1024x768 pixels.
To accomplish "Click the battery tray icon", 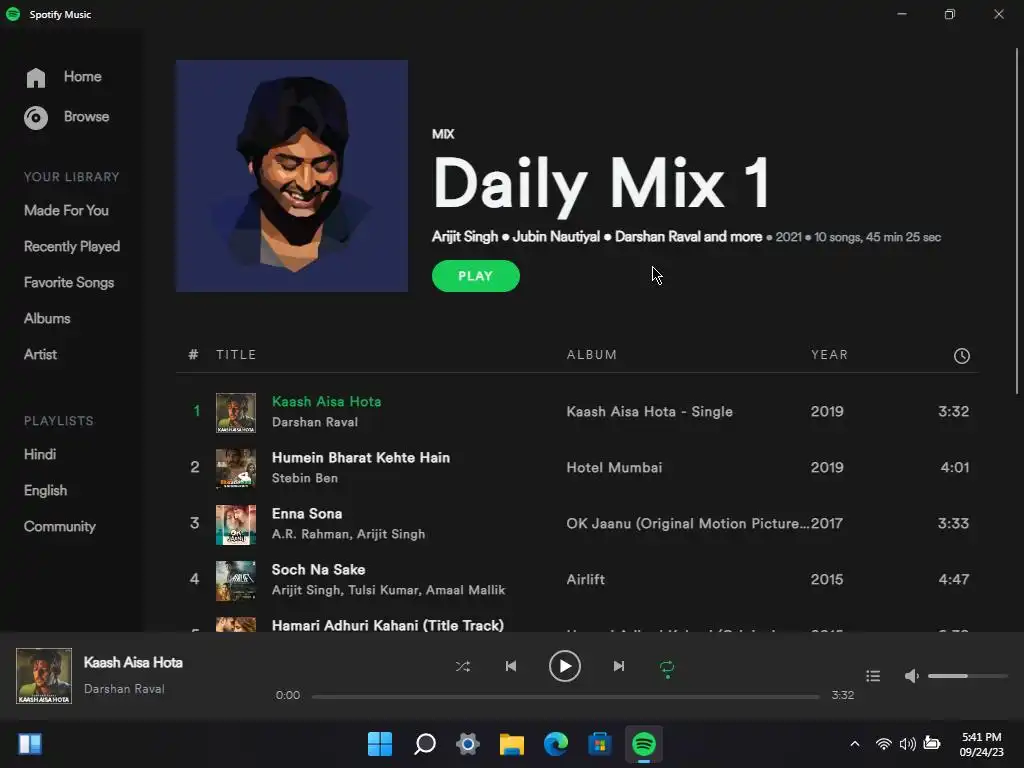I will (x=932, y=743).
